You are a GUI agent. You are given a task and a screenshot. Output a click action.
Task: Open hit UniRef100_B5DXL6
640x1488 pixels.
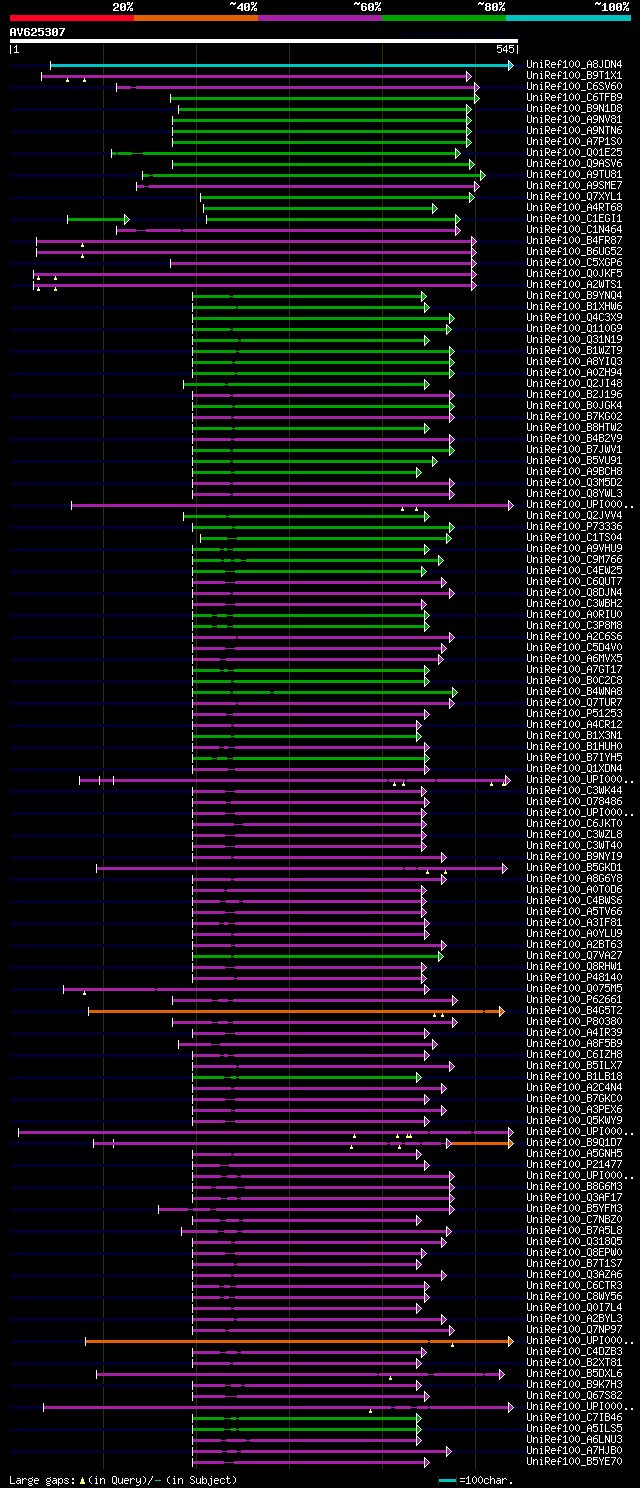click(574, 1374)
